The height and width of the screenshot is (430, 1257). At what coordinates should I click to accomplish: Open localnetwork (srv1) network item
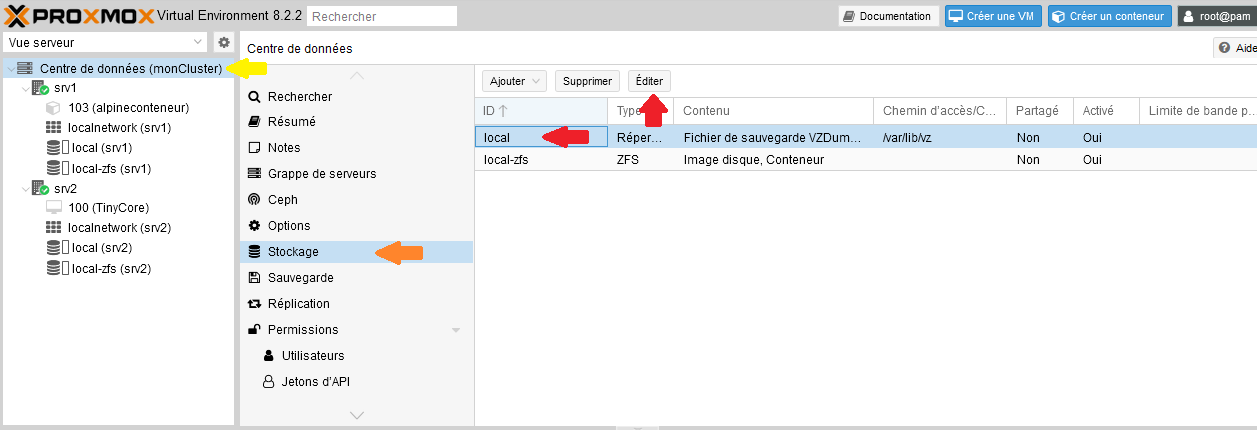click(119, 127)
